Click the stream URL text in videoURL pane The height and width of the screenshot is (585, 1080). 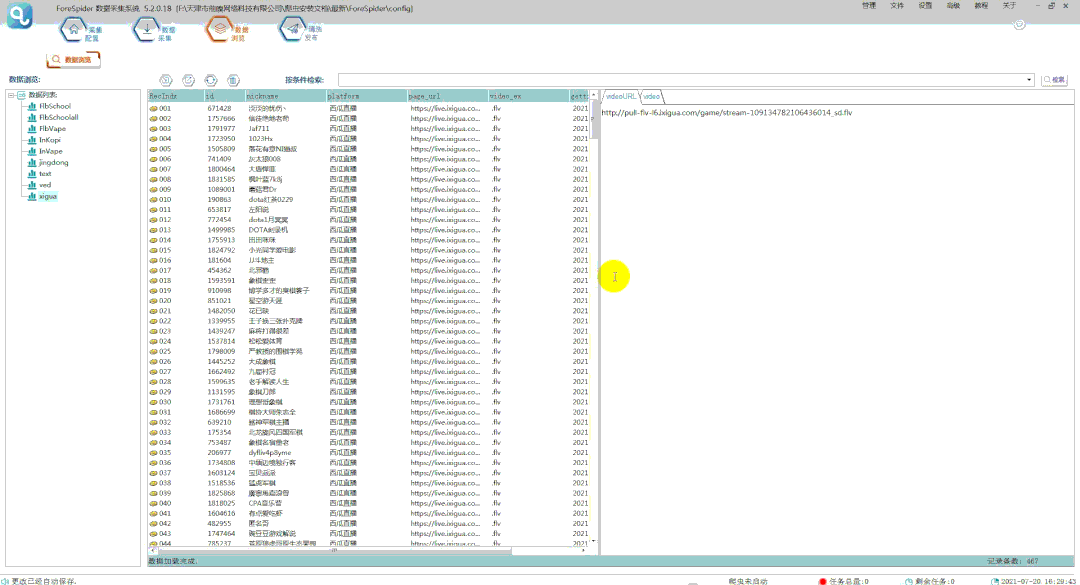[727, 113]
